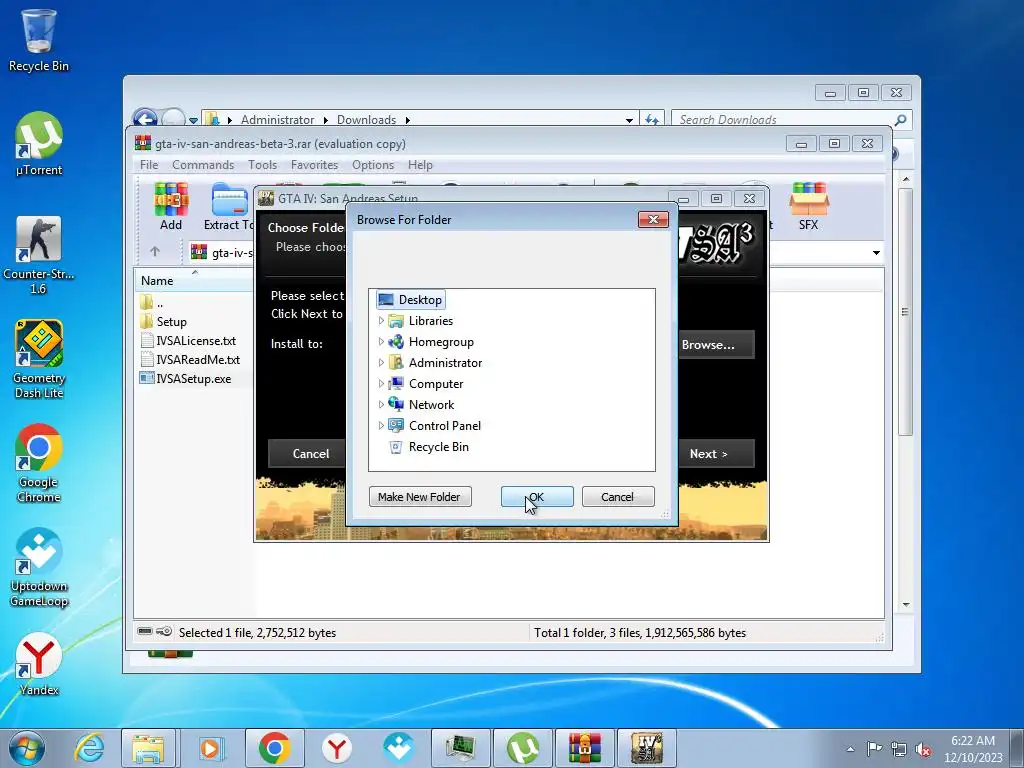The height and width of the screenshot is (768, 1024).
Task: Select Google Chrome desktop shortcut
Action: click(39, 463)
